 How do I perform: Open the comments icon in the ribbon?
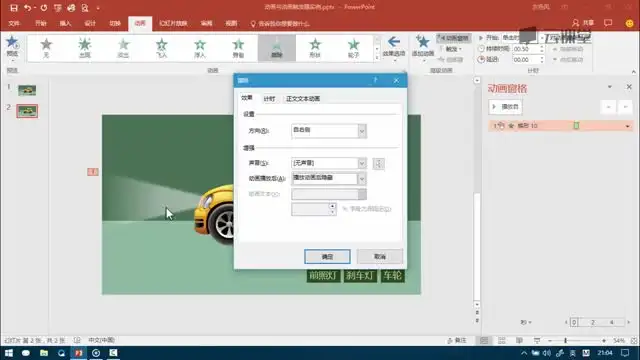coord(608,23)
